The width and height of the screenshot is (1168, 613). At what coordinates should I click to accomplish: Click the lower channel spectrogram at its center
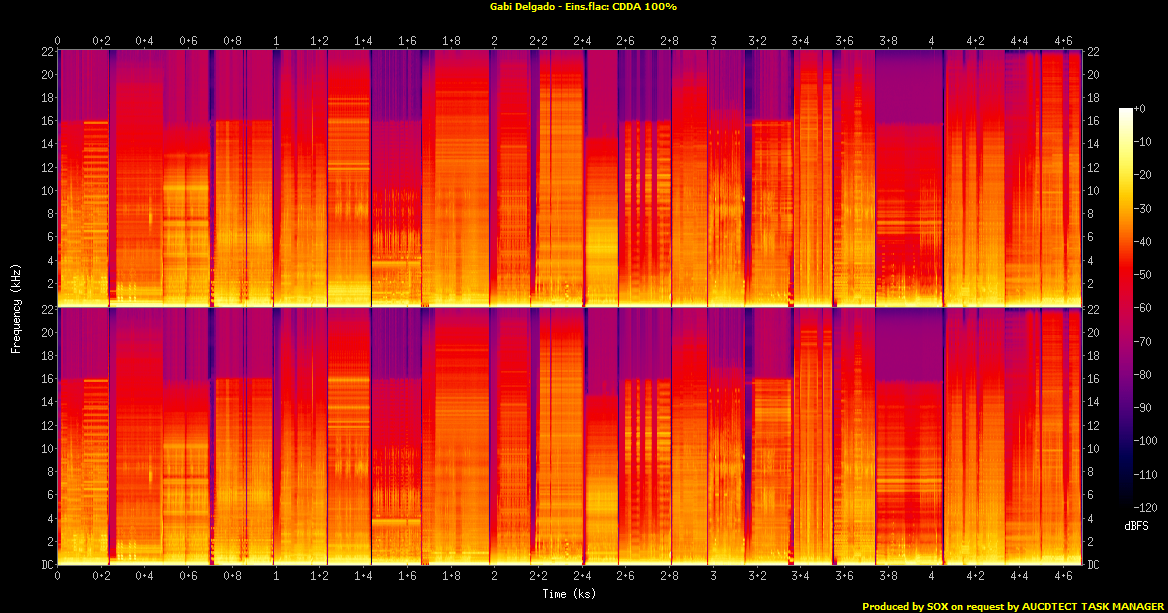point(570,436)
